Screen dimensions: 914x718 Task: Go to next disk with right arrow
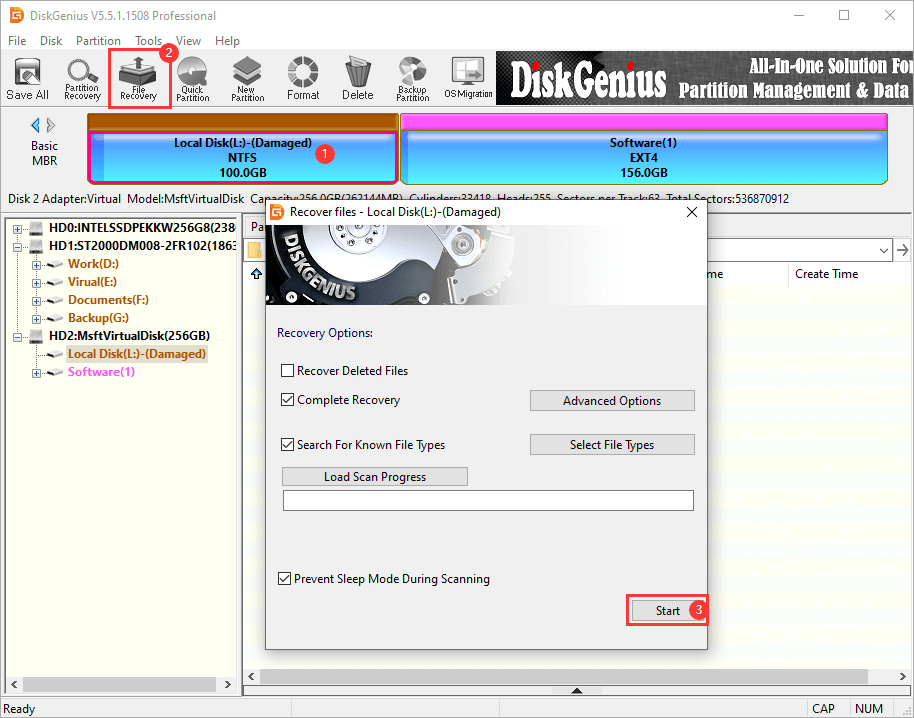click(51, 125)
